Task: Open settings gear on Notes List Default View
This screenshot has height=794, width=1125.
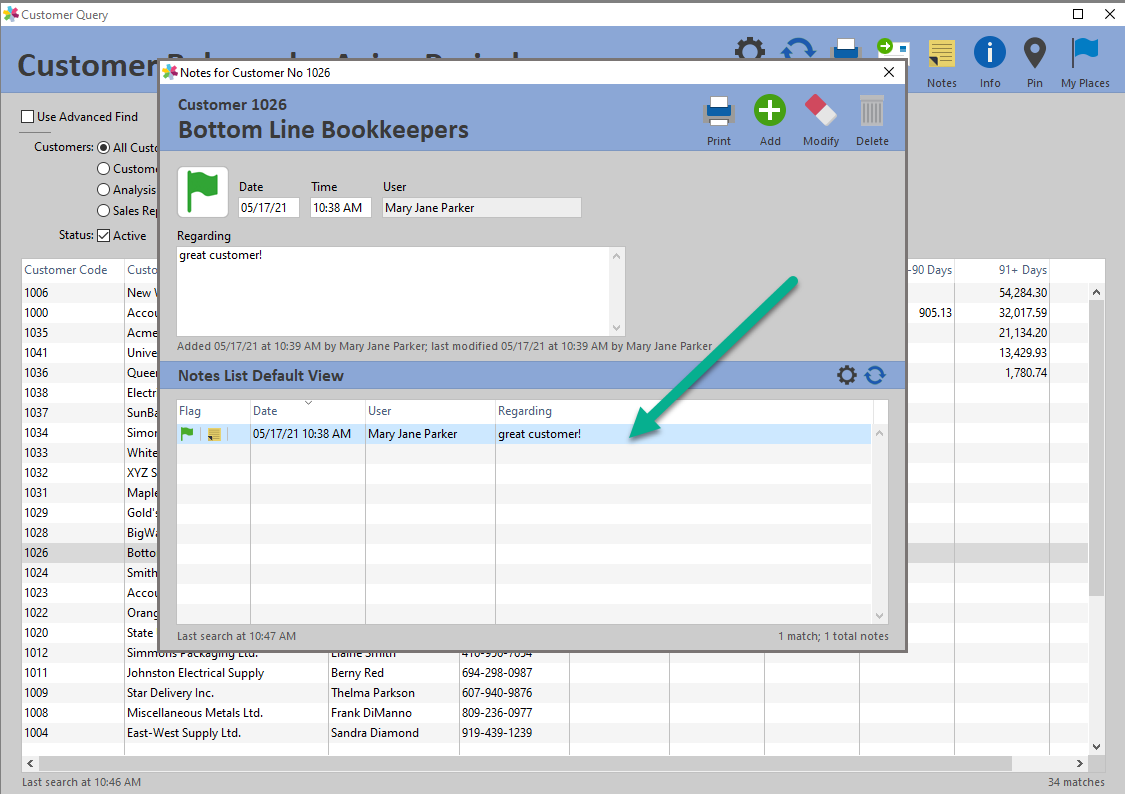Action: coord(847,375)
